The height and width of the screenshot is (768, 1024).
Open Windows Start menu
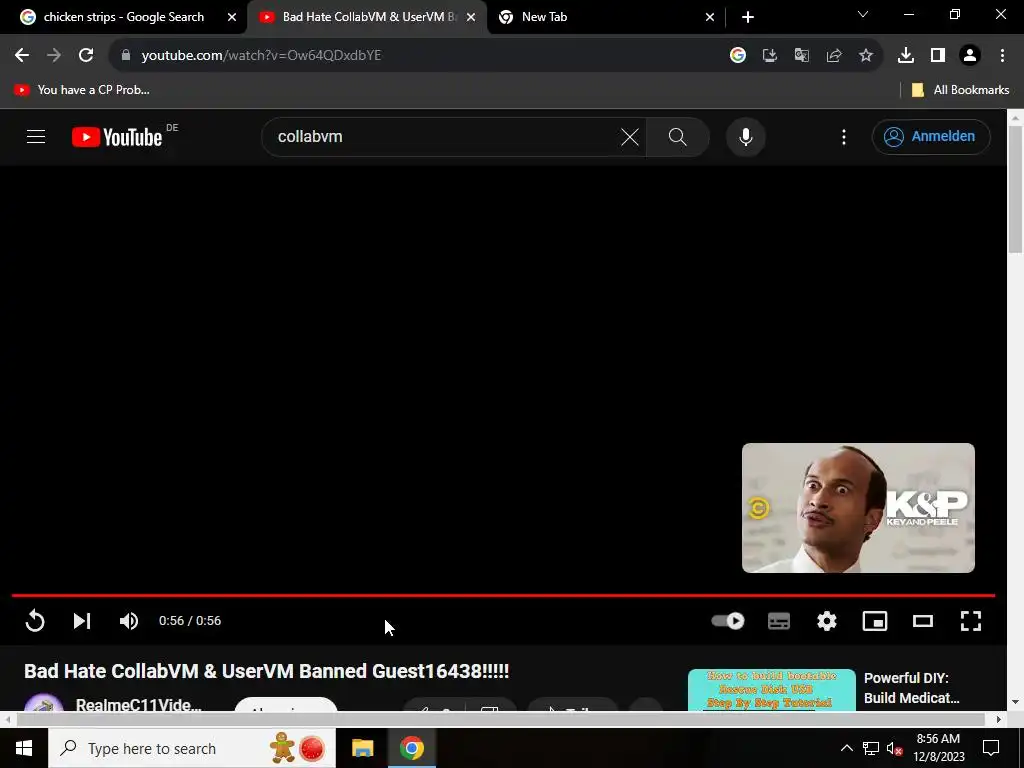[24, 748]
